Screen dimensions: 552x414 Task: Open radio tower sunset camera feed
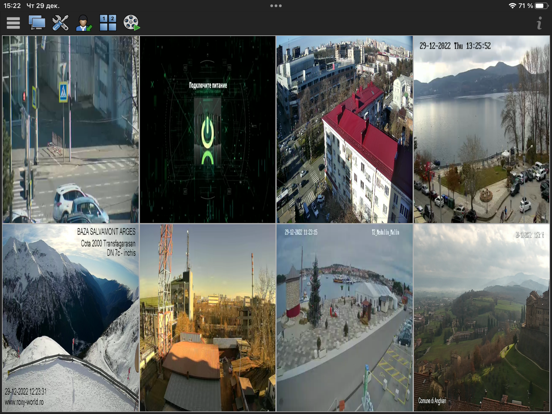(x=207, y=317)
